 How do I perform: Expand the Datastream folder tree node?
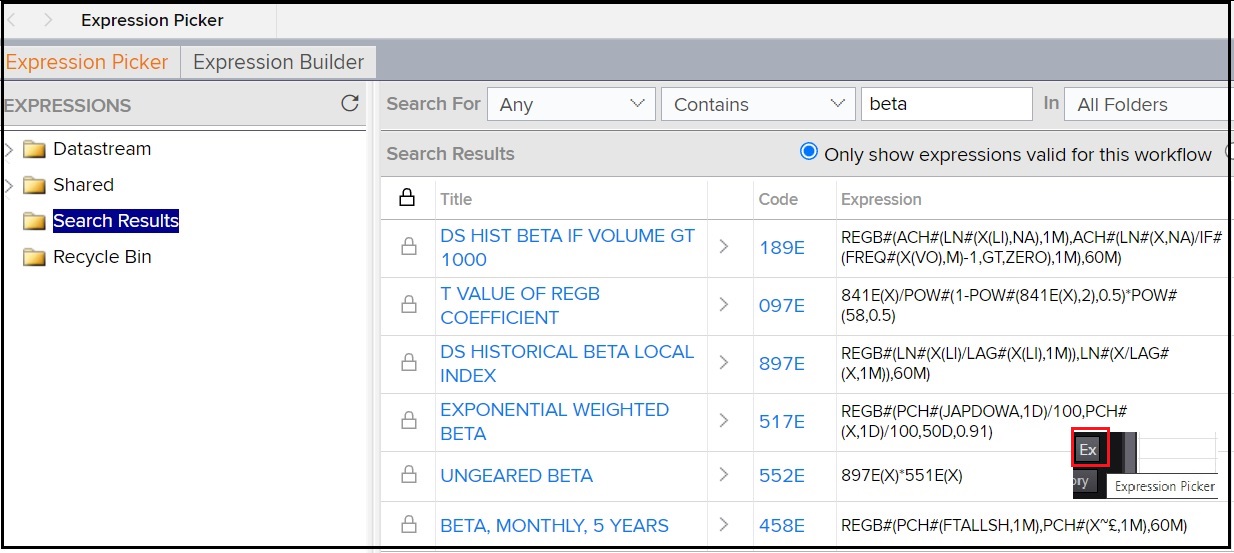9,150
